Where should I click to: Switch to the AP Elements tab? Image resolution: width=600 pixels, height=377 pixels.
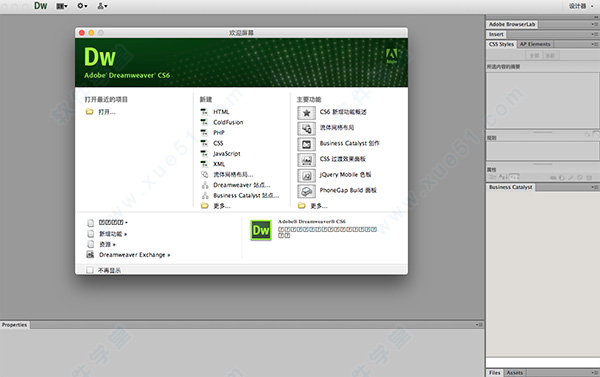535,44
